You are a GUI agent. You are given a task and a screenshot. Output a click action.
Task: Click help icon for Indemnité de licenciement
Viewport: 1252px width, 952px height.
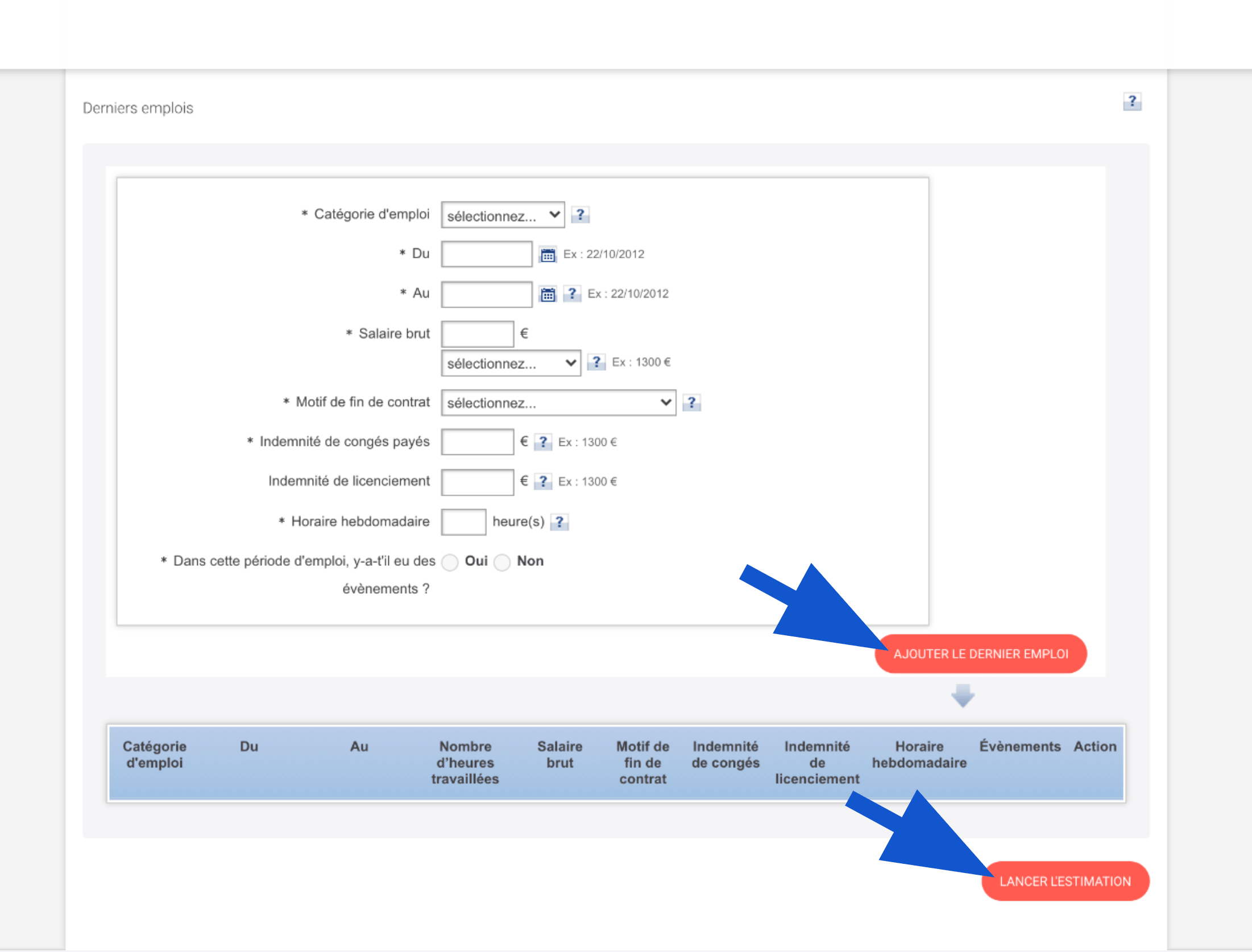[543, 482]
